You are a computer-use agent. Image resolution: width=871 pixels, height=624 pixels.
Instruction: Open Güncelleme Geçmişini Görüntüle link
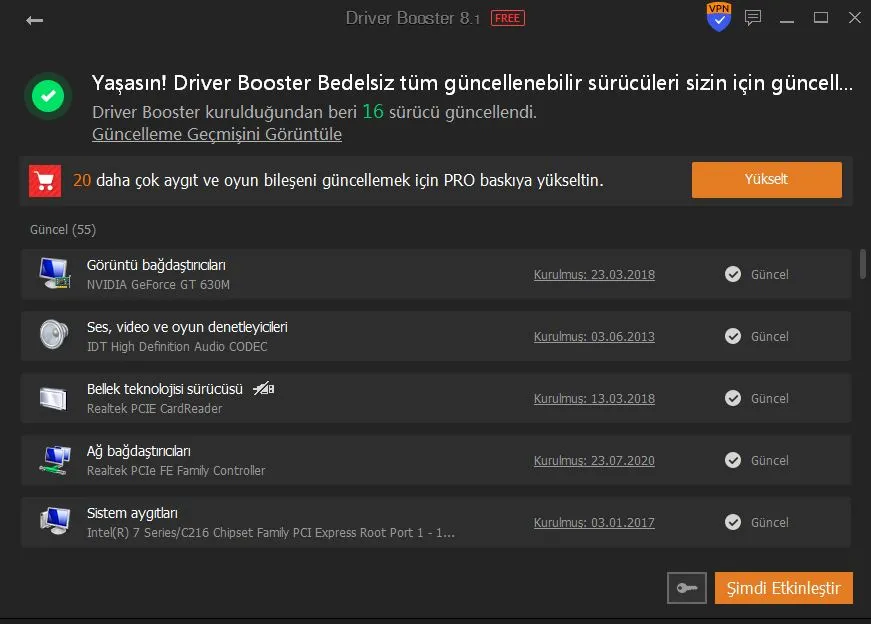coord(217,134)
